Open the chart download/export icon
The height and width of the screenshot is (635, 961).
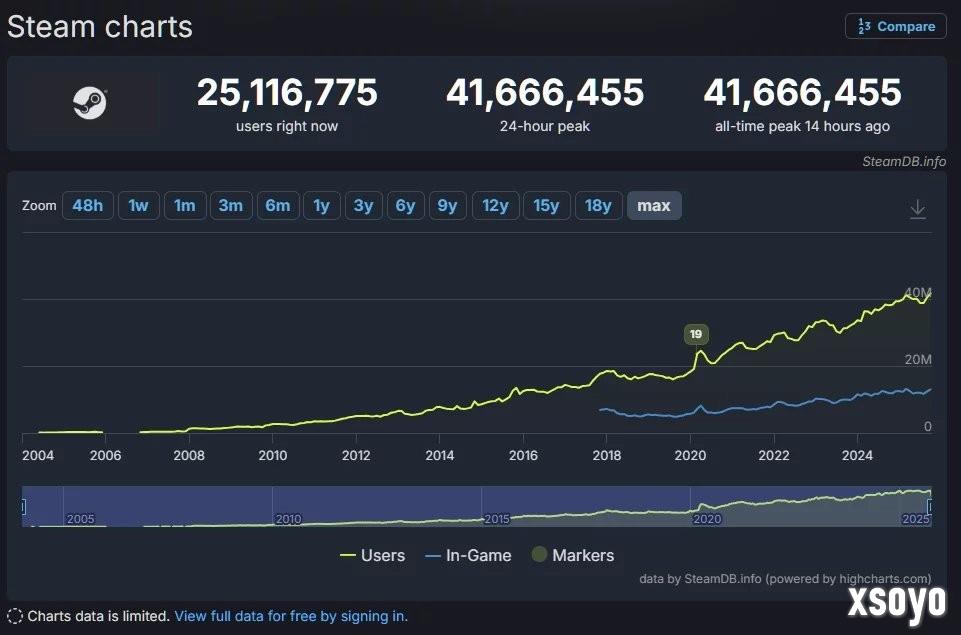[x=917, y=206]
